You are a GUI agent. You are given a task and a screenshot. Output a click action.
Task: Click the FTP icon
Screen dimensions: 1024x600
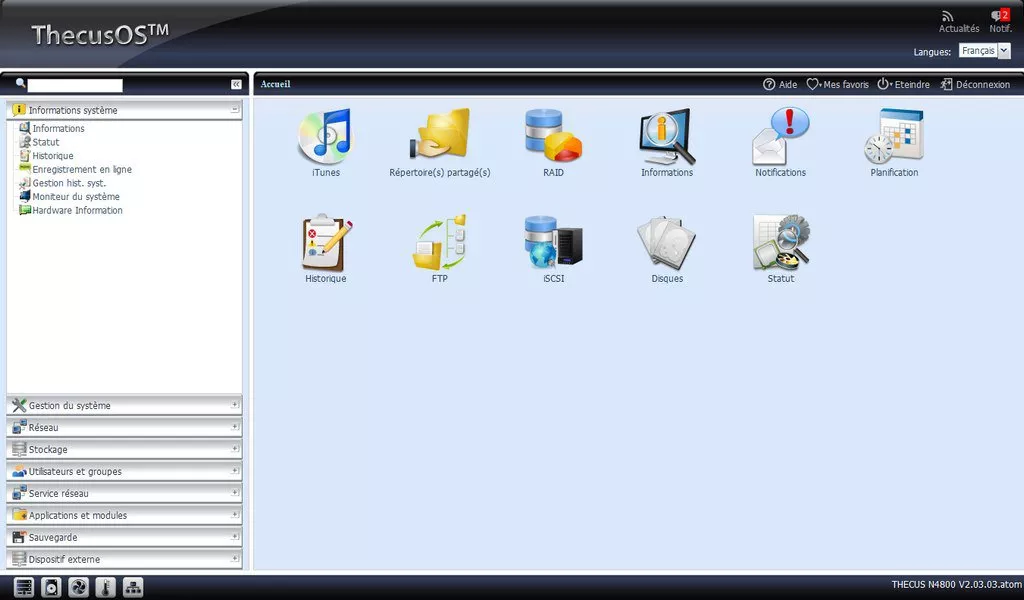click(439, 244)
